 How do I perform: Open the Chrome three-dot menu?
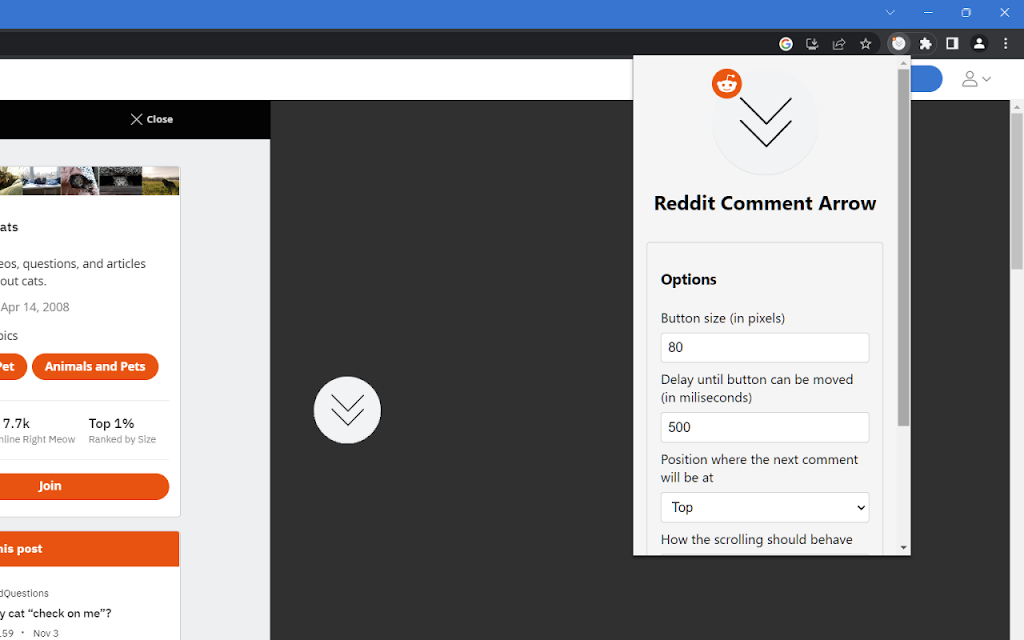coord(1006,44)
